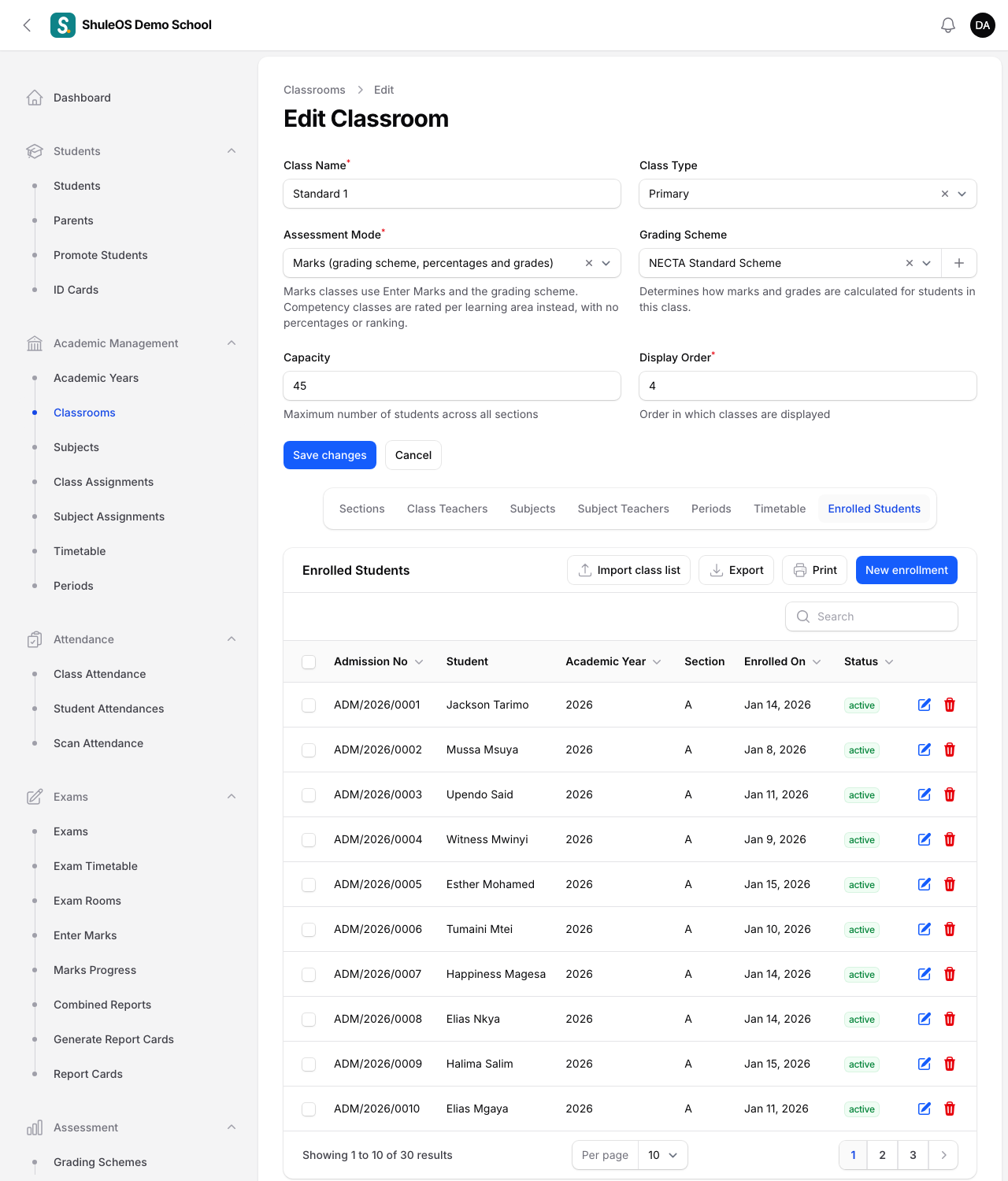Viewport: 1008px width, 1181px height.
Task: Open the Subject Teachers tab
Action: [624, 509]
